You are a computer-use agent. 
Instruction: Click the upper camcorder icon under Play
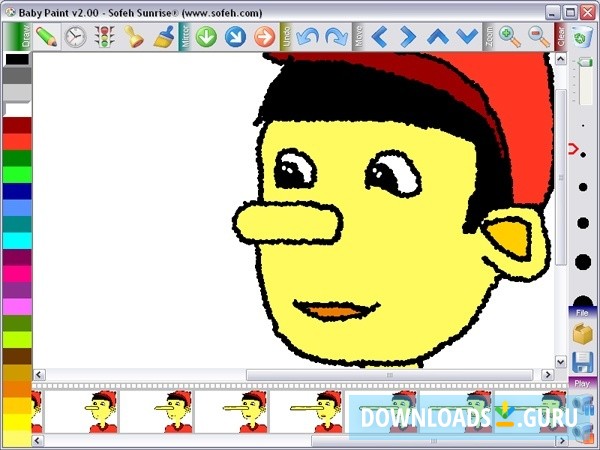coord(582,406)
